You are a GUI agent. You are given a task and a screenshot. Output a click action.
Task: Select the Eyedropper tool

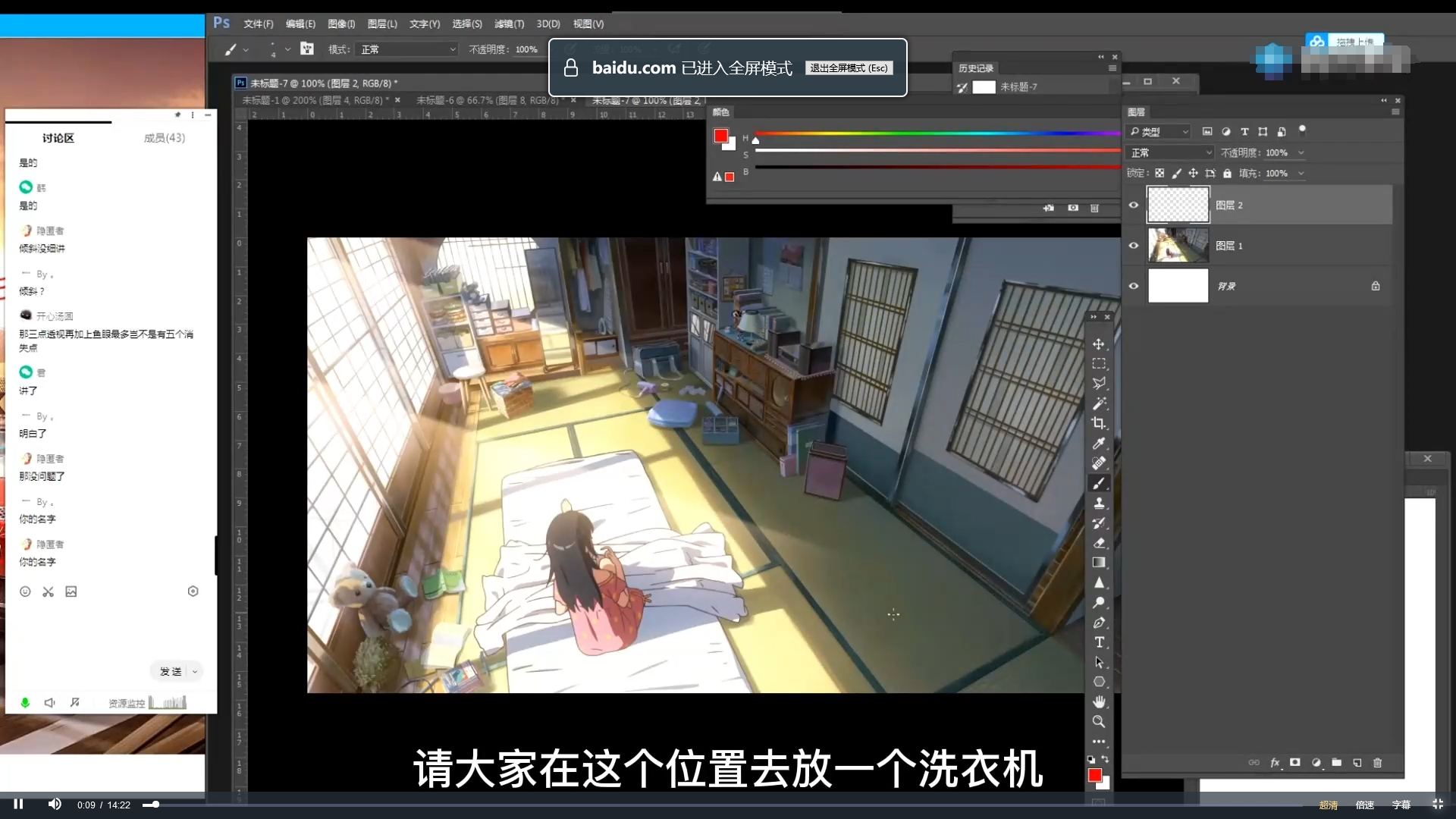point(1098,444)
